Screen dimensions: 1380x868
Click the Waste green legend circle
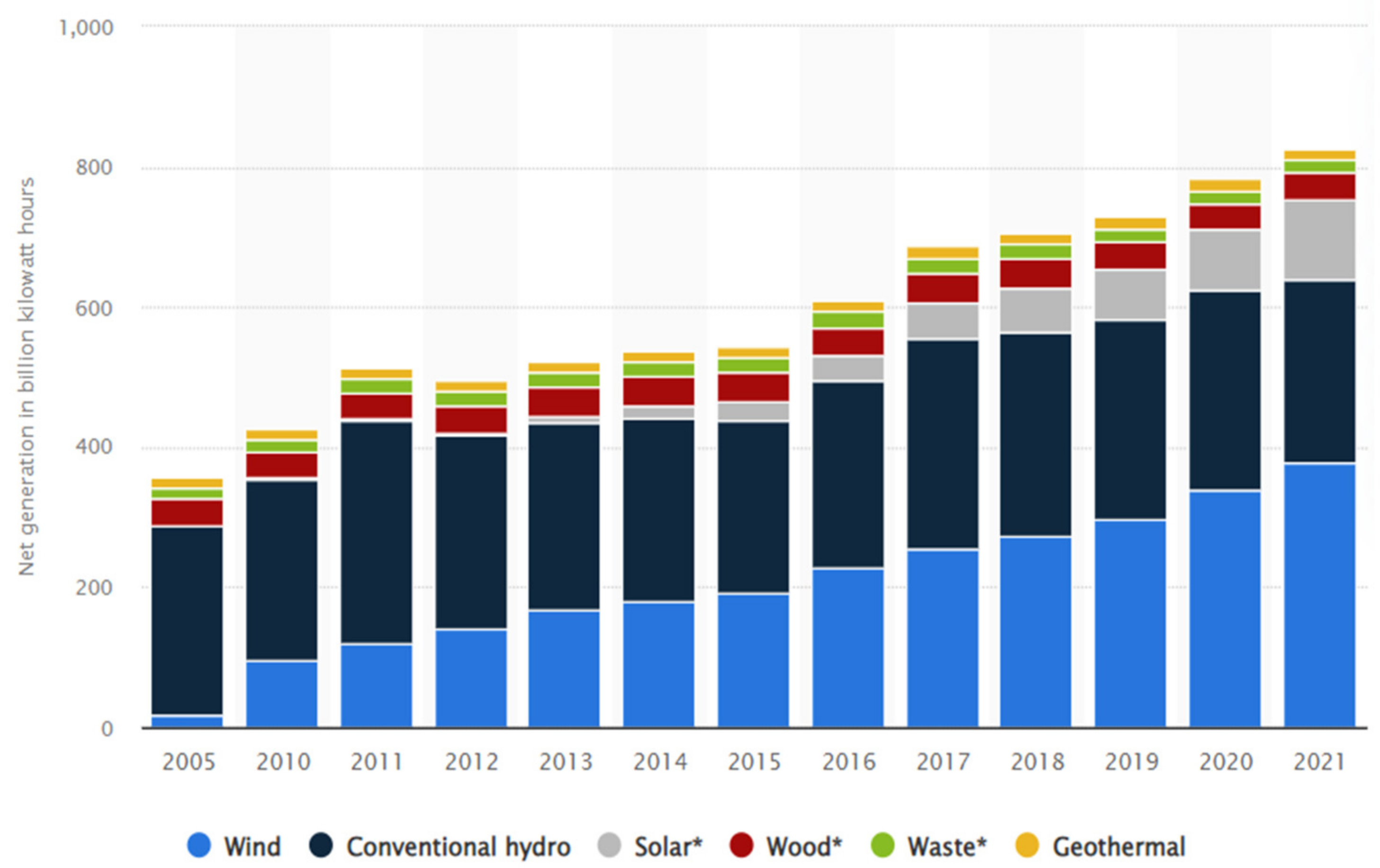883,845
